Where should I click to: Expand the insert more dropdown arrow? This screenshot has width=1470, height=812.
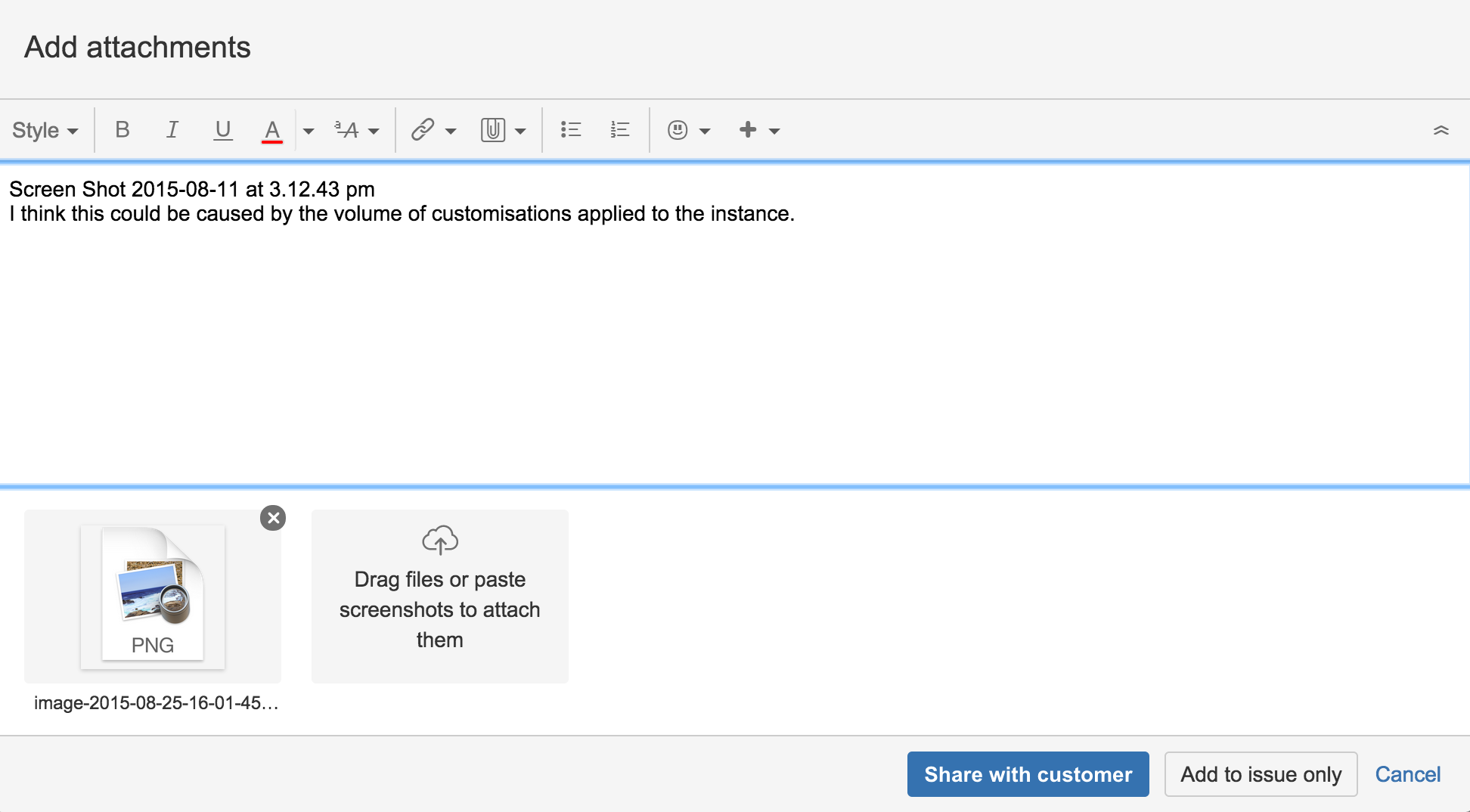click(774, 131)
